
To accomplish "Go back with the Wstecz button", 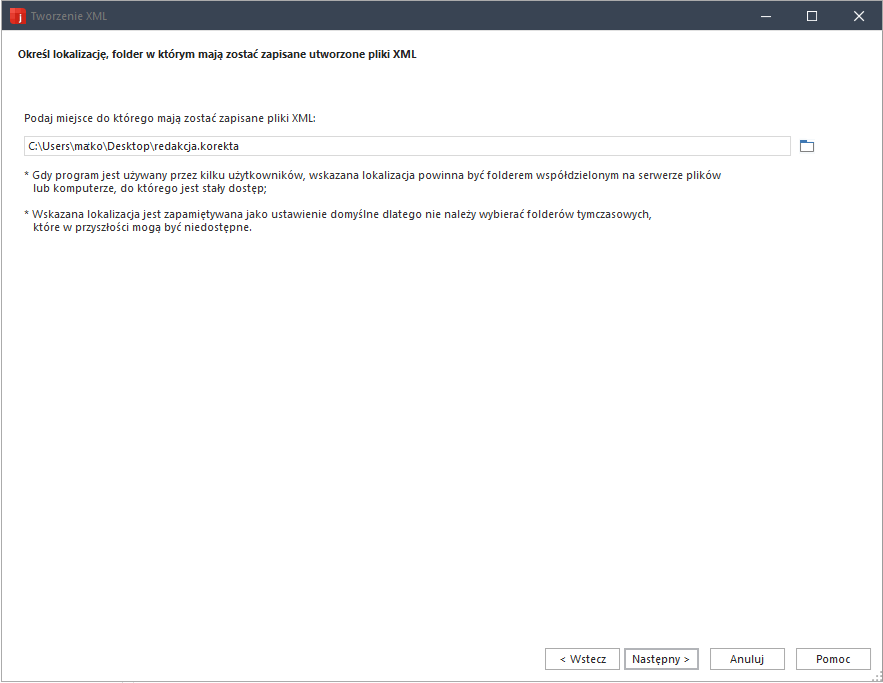I will pyautogui.click(x=582, y=659).
